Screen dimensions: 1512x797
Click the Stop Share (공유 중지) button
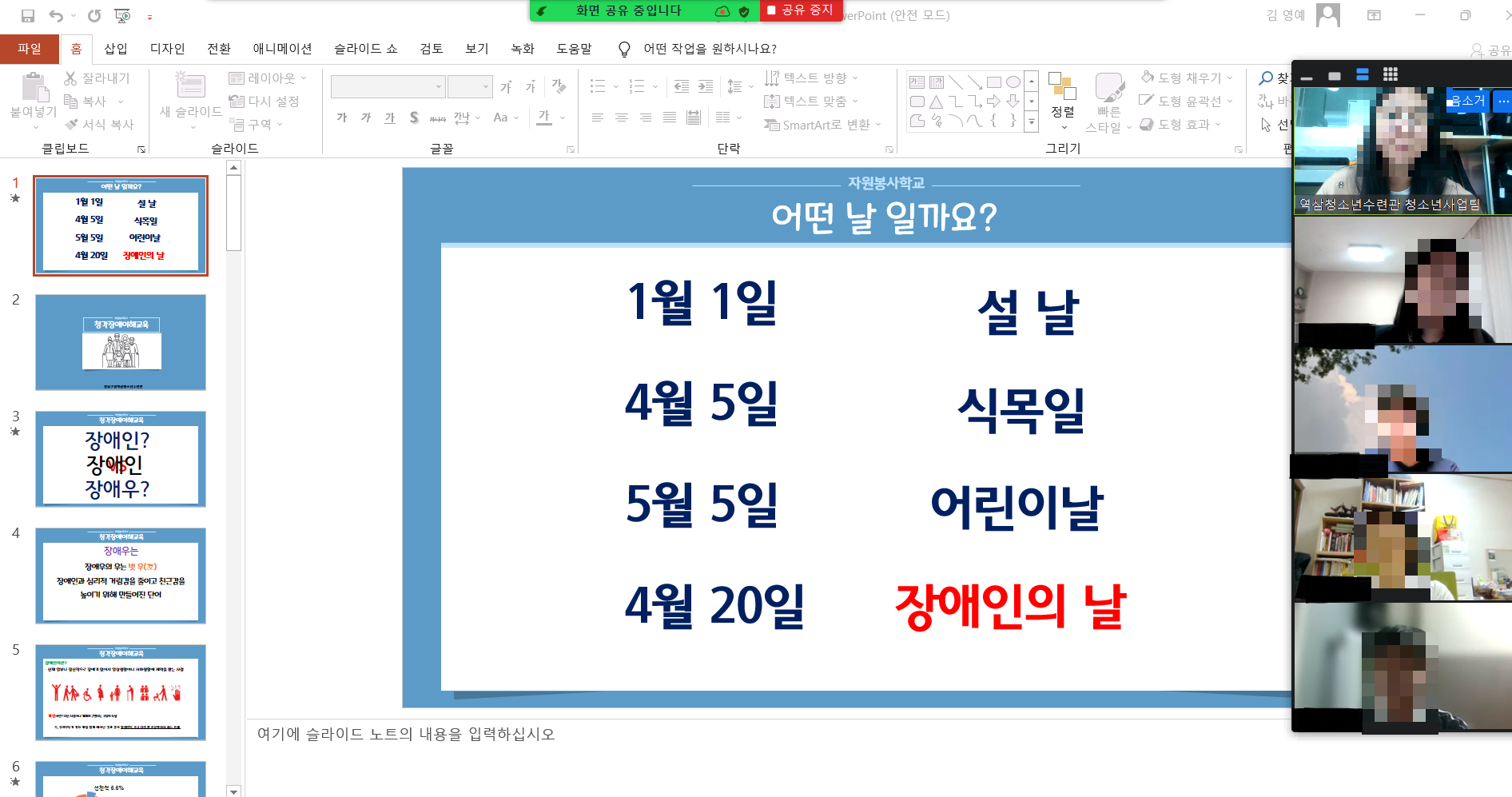(800, 10)
